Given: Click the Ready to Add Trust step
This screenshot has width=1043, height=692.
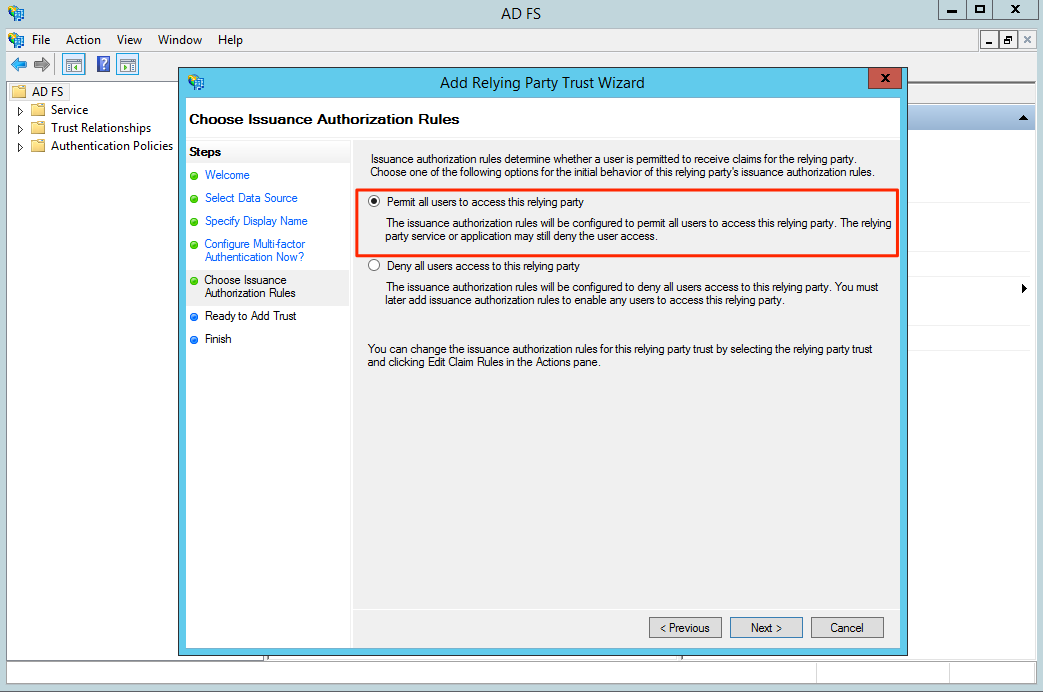Looking at the screenshot, I should 250,316.
